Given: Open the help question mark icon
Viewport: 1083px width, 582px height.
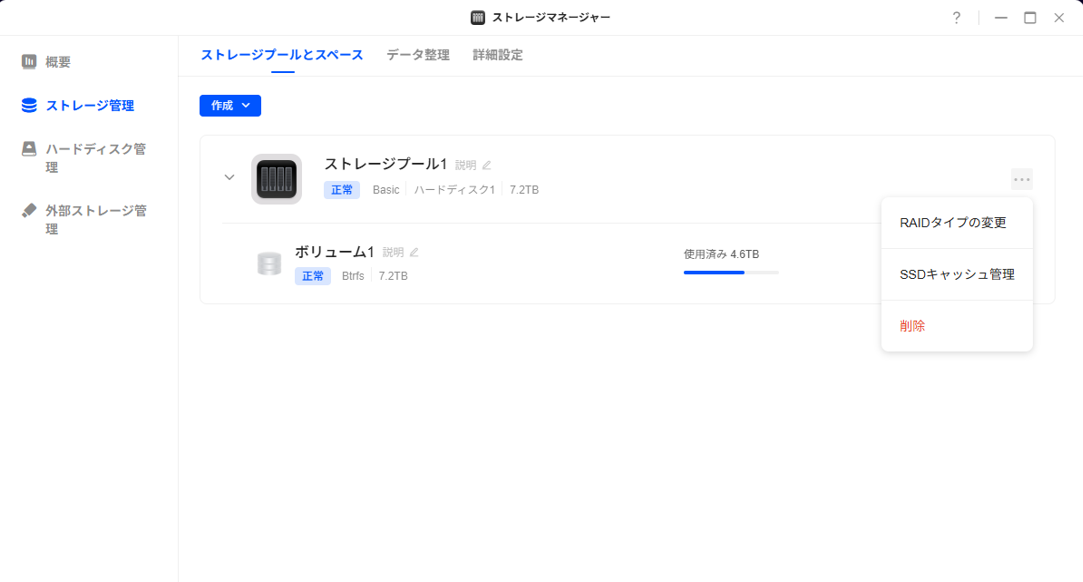Looking at the screenshot, I should (x=957, y=18).
